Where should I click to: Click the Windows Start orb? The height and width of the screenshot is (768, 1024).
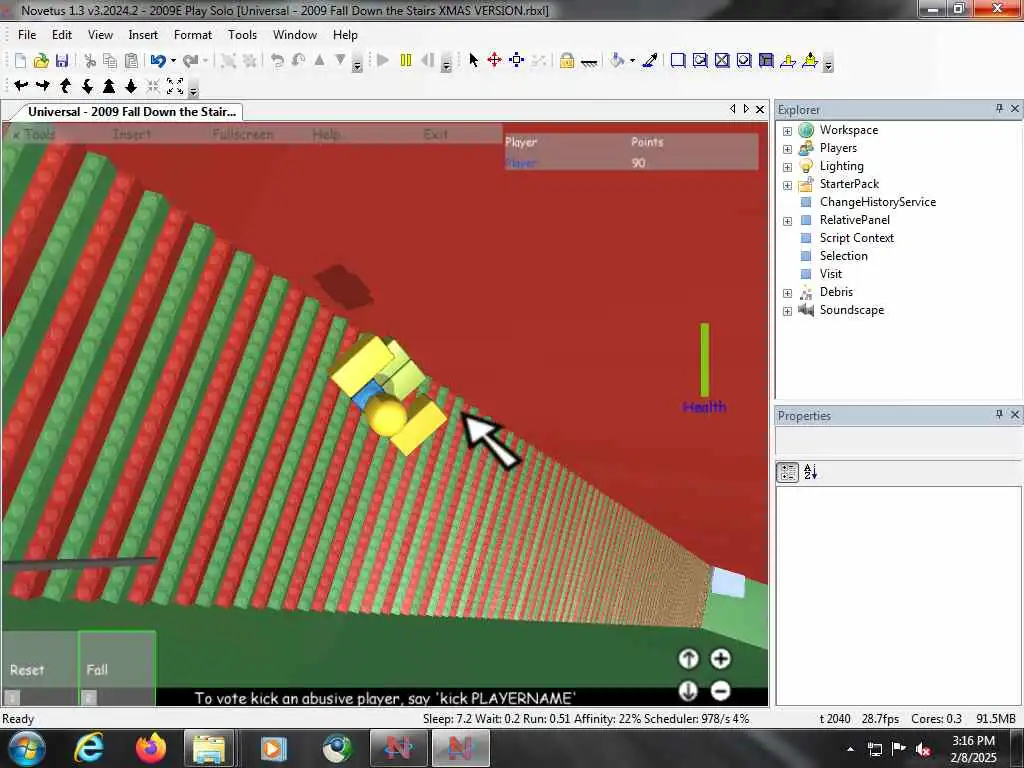pos(27,748)
